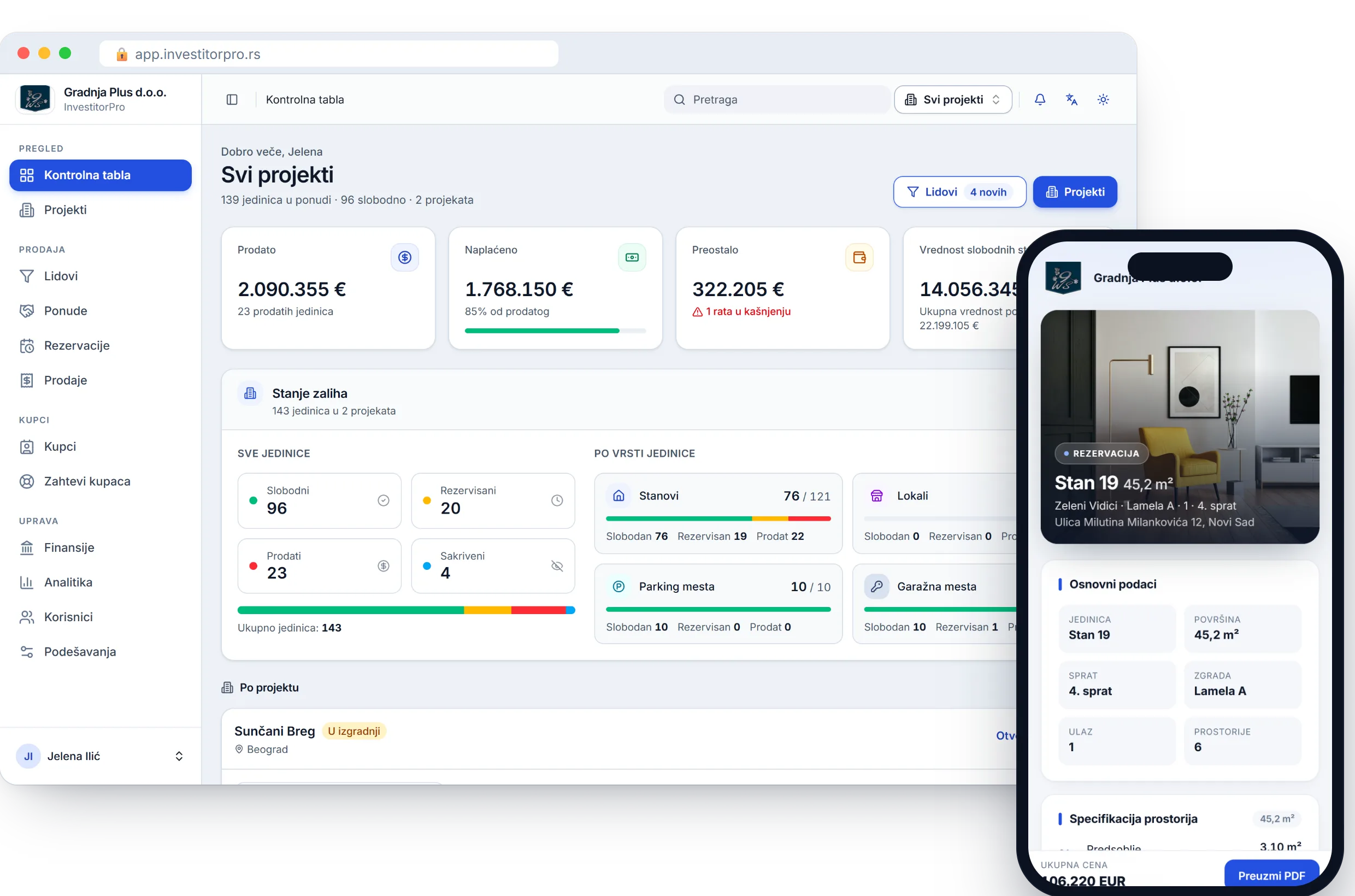
Task: Click the Specifikacija prostorija heading
Action: (1133, 818)
